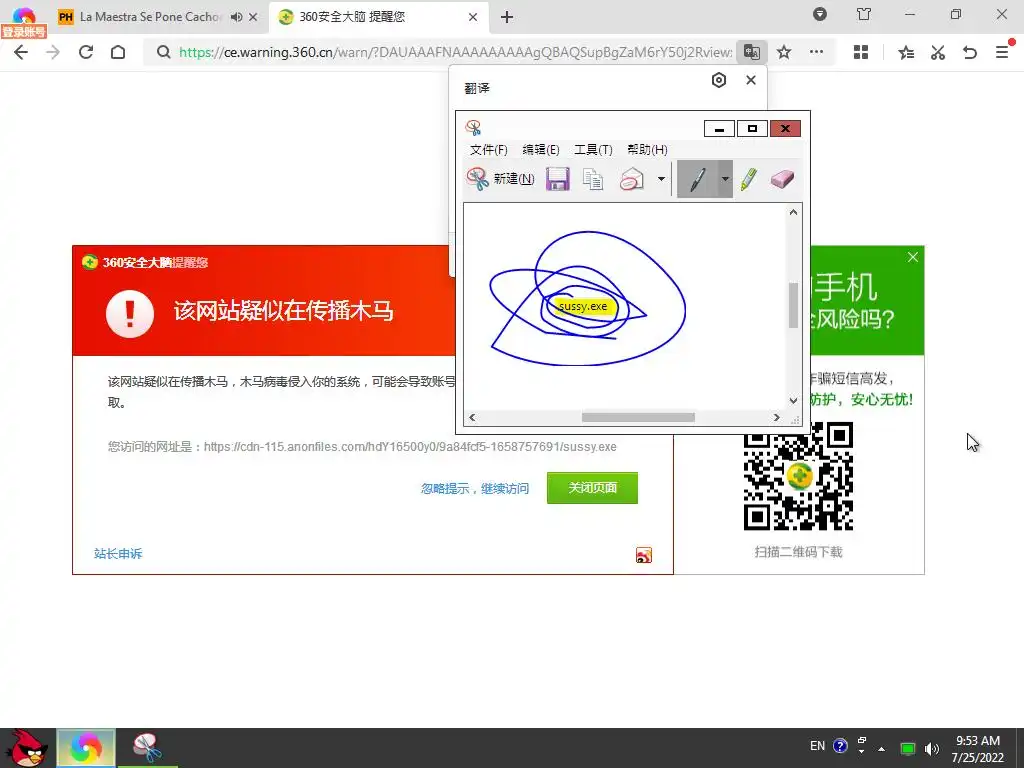Screen dimensions: 1024x768
Task: Close the green mobile ad panel
Action: [913, 257]
